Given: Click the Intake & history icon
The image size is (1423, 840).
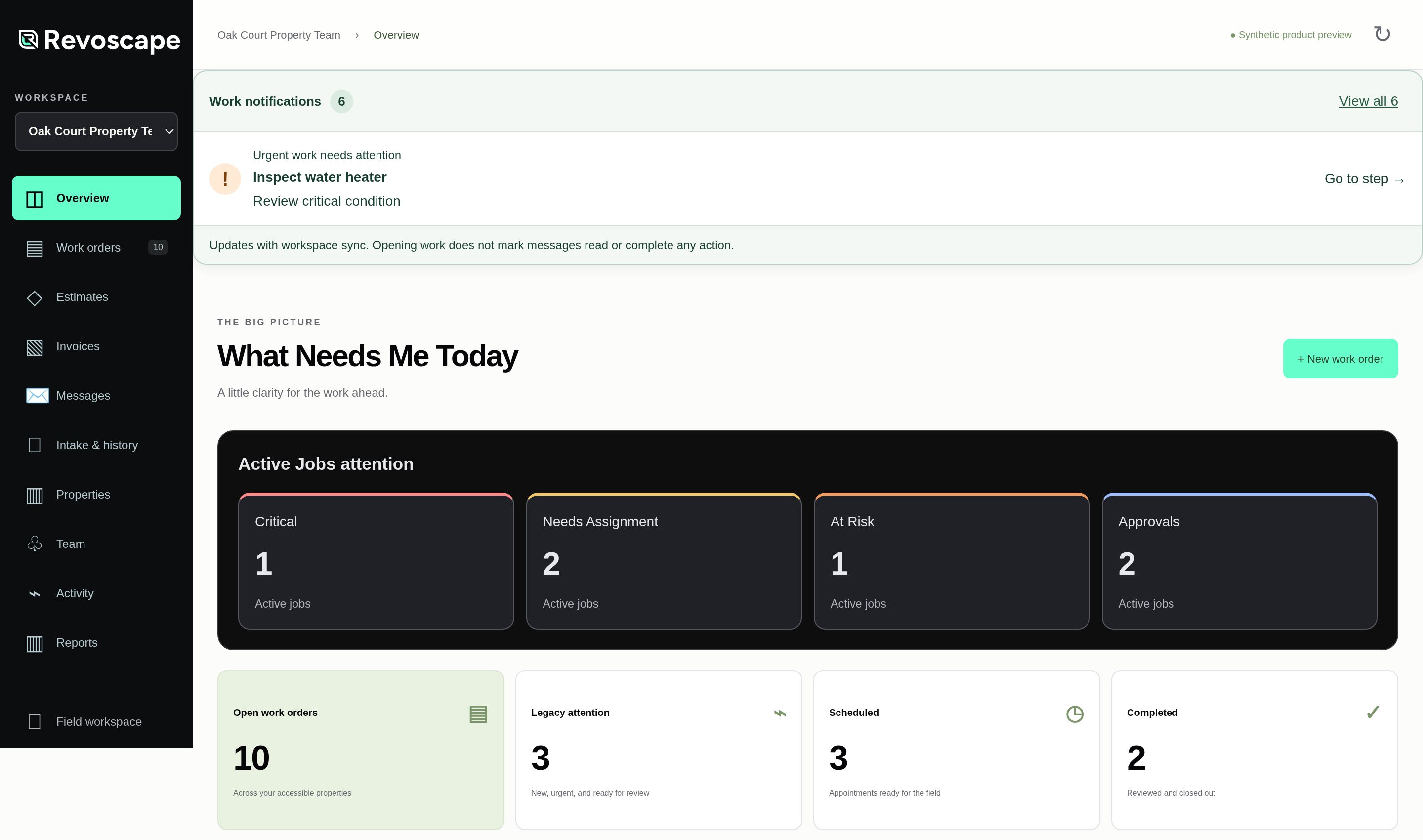Looking at the screenshot, I should point(35,445).
